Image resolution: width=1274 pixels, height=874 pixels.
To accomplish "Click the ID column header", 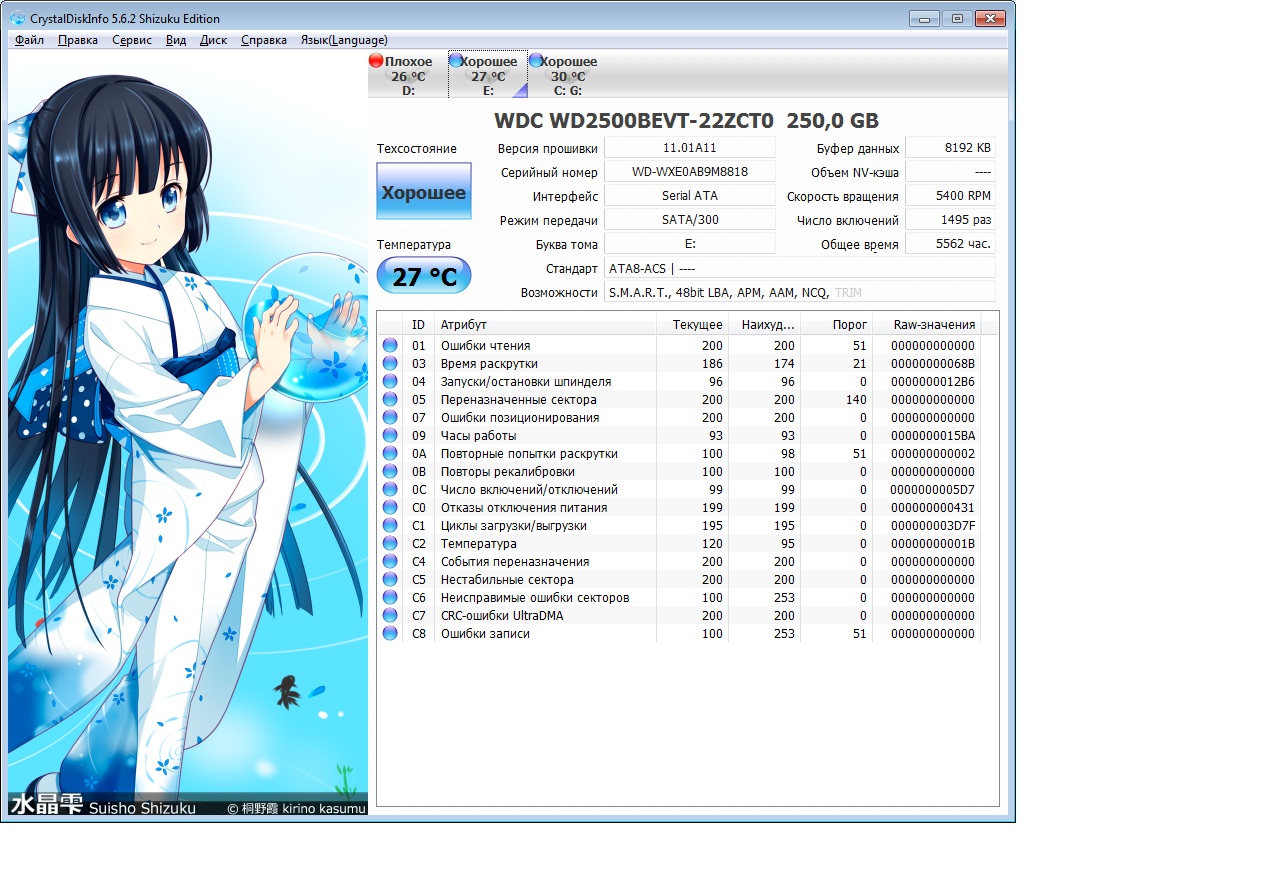I will (419, 324).
